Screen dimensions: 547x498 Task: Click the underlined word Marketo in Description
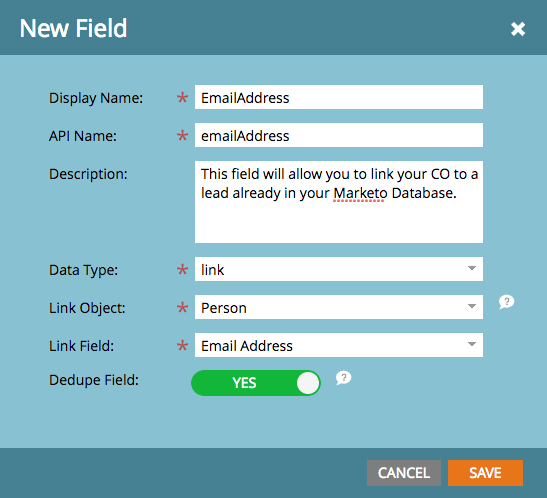(x=360, y=193)
